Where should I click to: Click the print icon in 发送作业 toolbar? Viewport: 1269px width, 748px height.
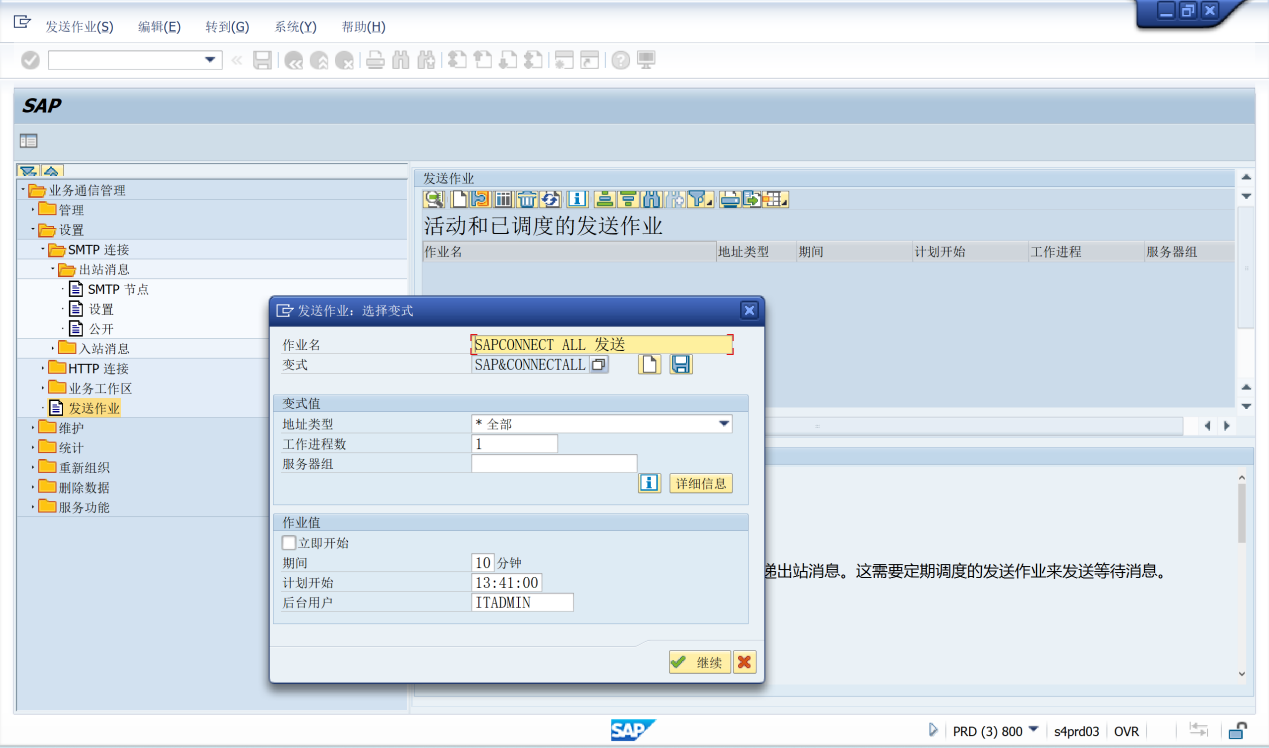click(x=729, y=199)
